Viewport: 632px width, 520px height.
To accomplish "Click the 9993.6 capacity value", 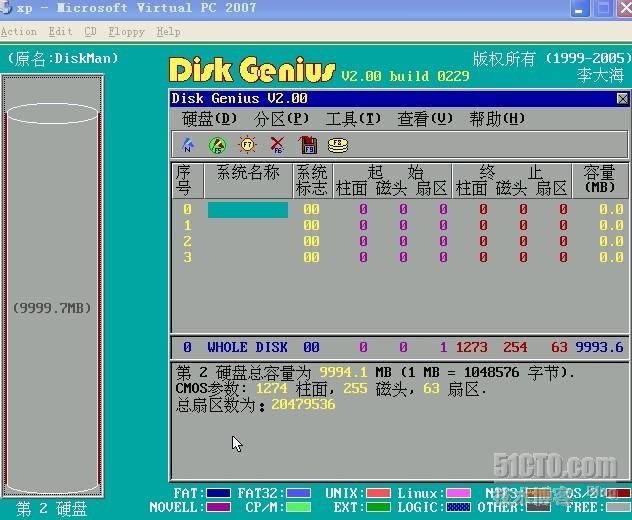I will 599,347.
